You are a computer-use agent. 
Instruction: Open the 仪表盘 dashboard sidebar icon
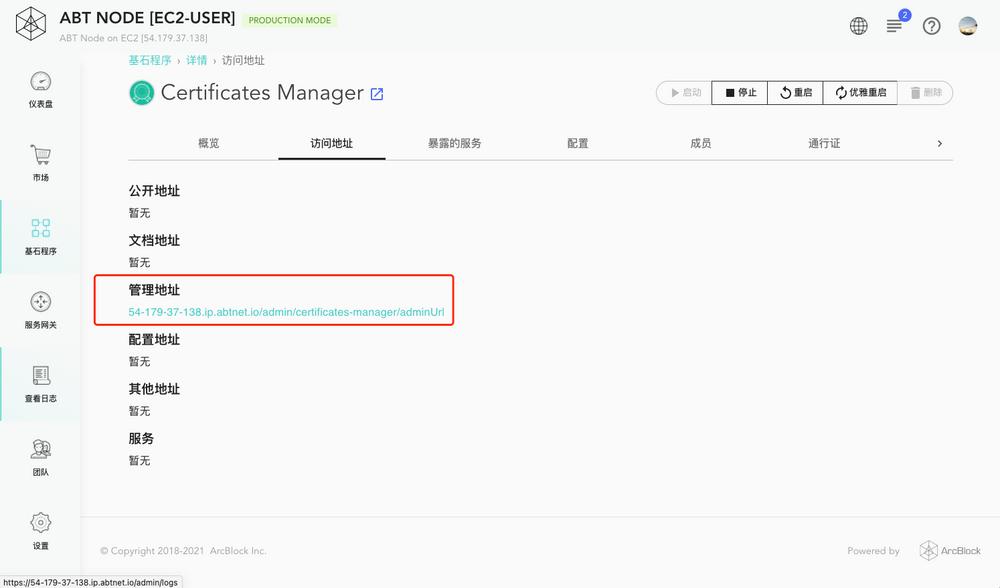tap(41, 82)
